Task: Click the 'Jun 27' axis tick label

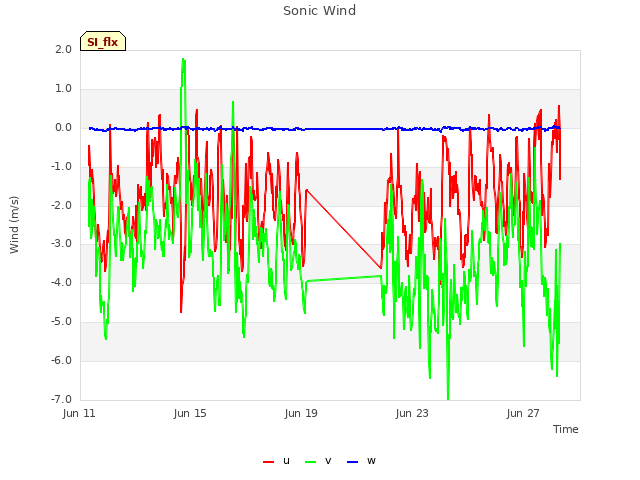Action: pos(523,413)
